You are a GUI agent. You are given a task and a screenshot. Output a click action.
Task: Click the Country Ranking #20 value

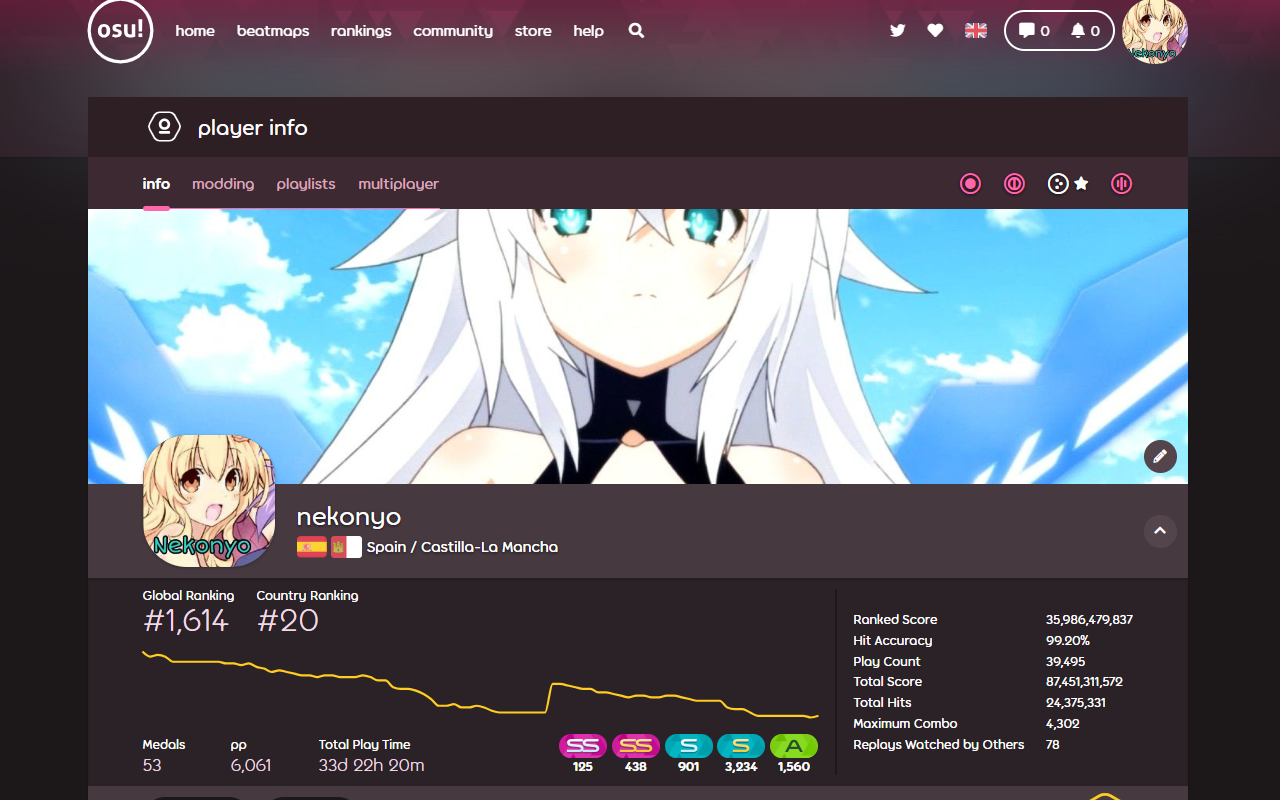point(288,621)
